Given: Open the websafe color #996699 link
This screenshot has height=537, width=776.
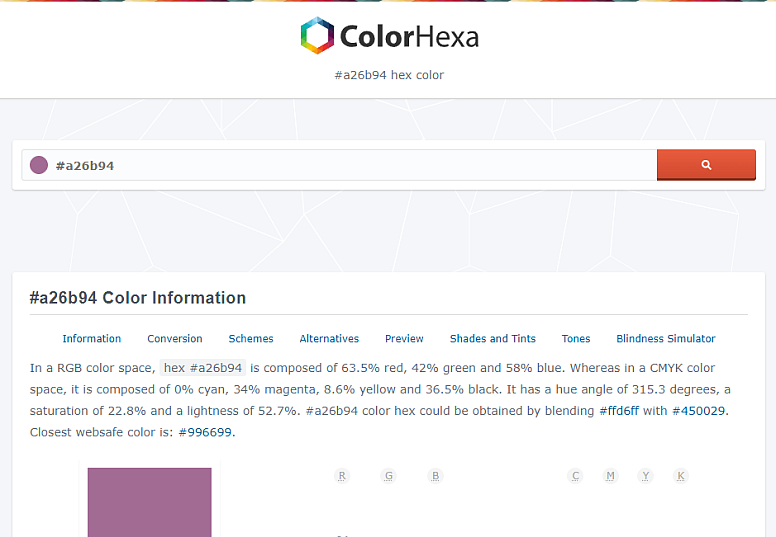Looking at the screenshot, I should 205,432.
